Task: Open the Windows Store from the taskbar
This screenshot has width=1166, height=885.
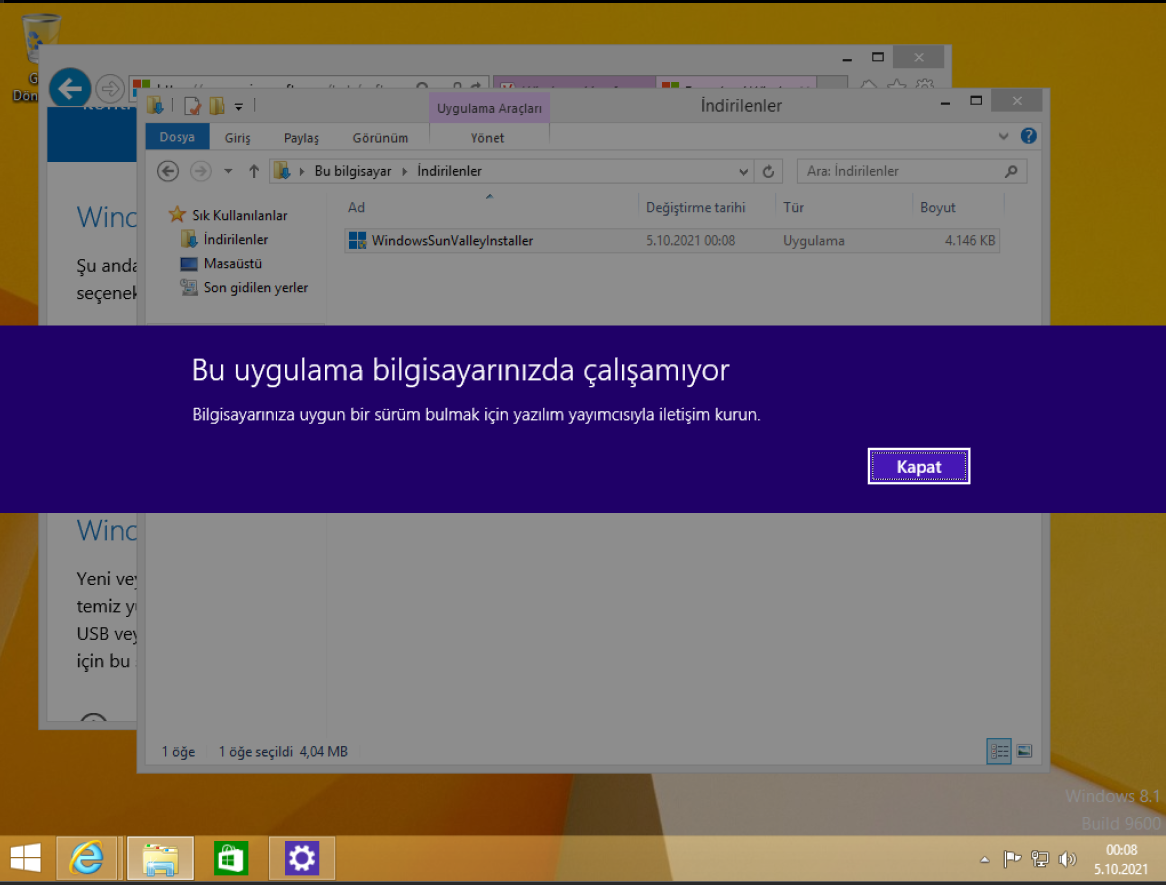Action: click(230, 858)
